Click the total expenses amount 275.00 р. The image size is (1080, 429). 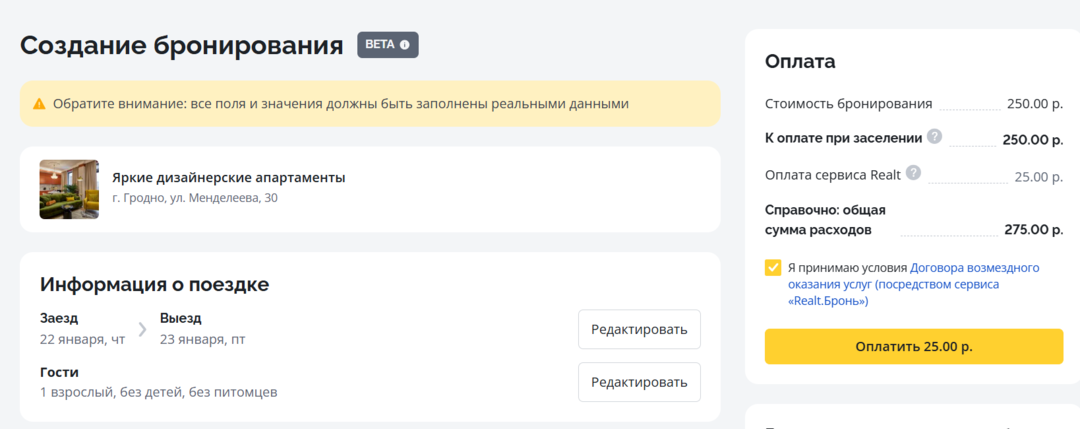tap(1033, 230)
